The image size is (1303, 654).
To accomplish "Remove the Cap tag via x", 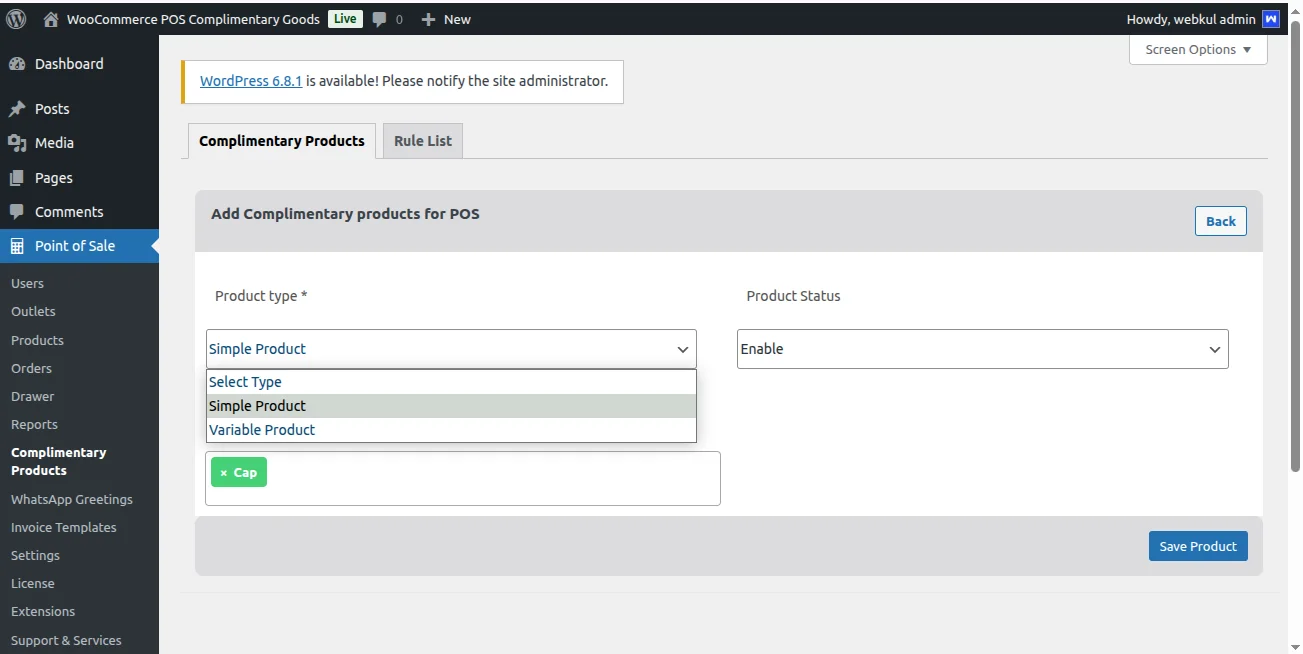I will [223, 473].
